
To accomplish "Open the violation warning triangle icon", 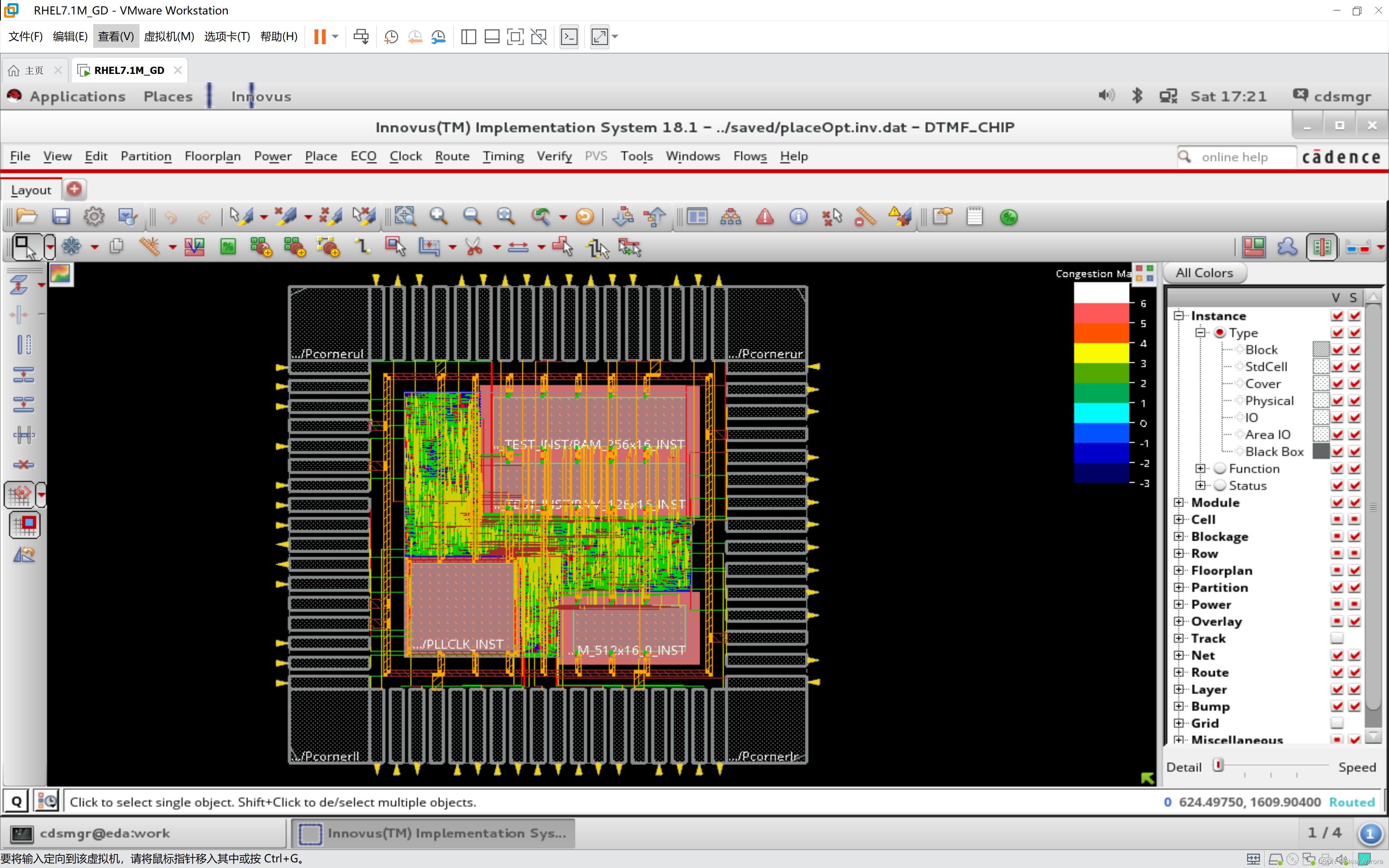I will pyautogui.click(x=764, y=217).
